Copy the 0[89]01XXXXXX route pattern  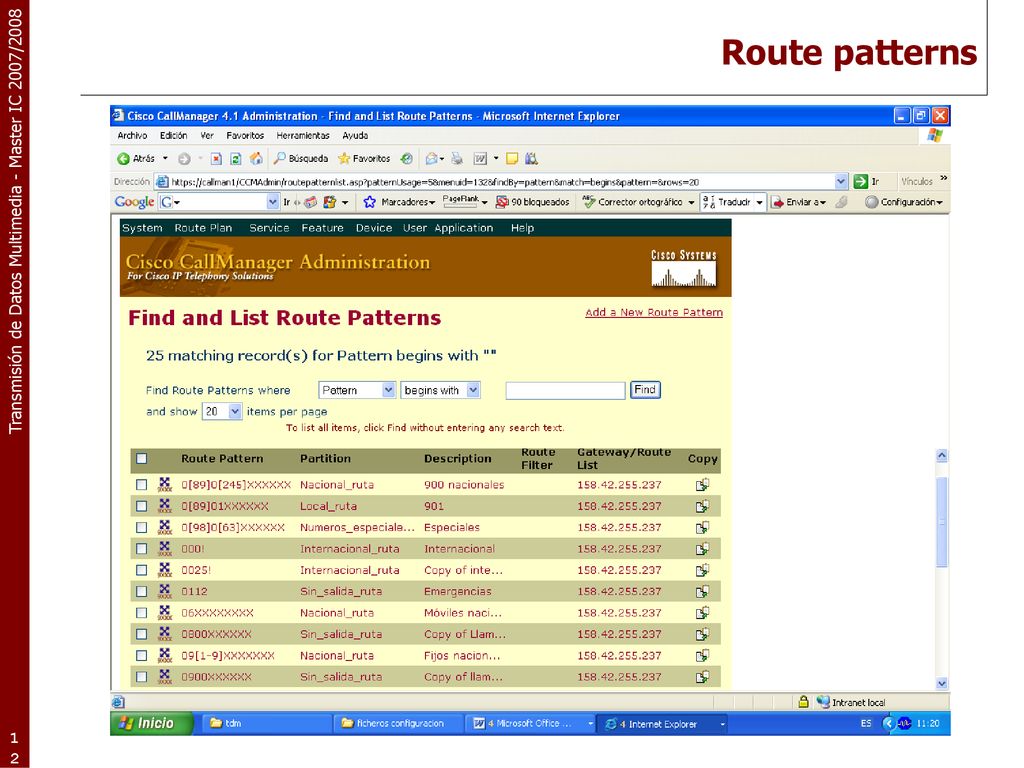[703, 506]
